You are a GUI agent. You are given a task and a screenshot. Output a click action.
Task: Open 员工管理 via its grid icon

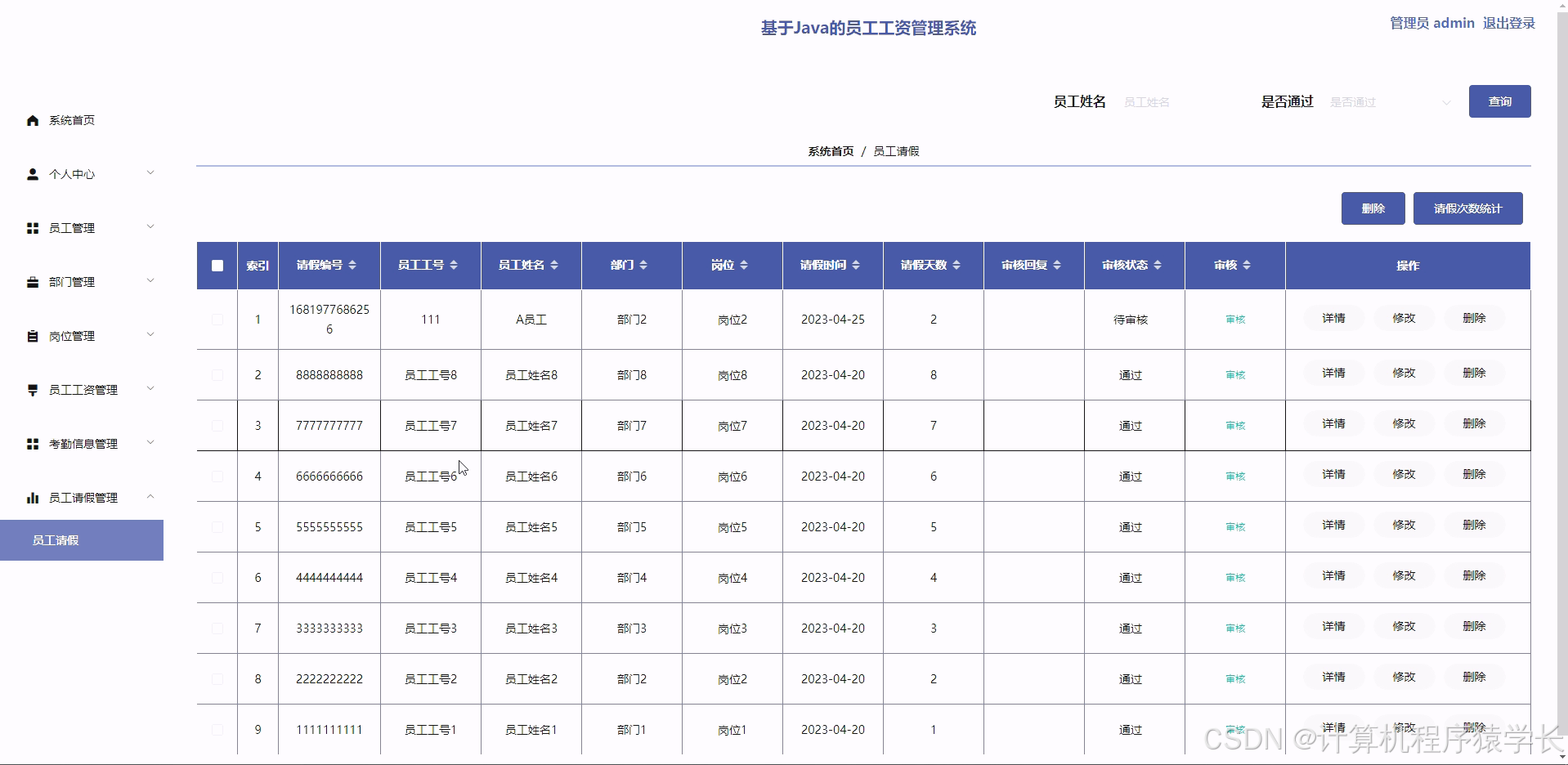coord(33,227)
